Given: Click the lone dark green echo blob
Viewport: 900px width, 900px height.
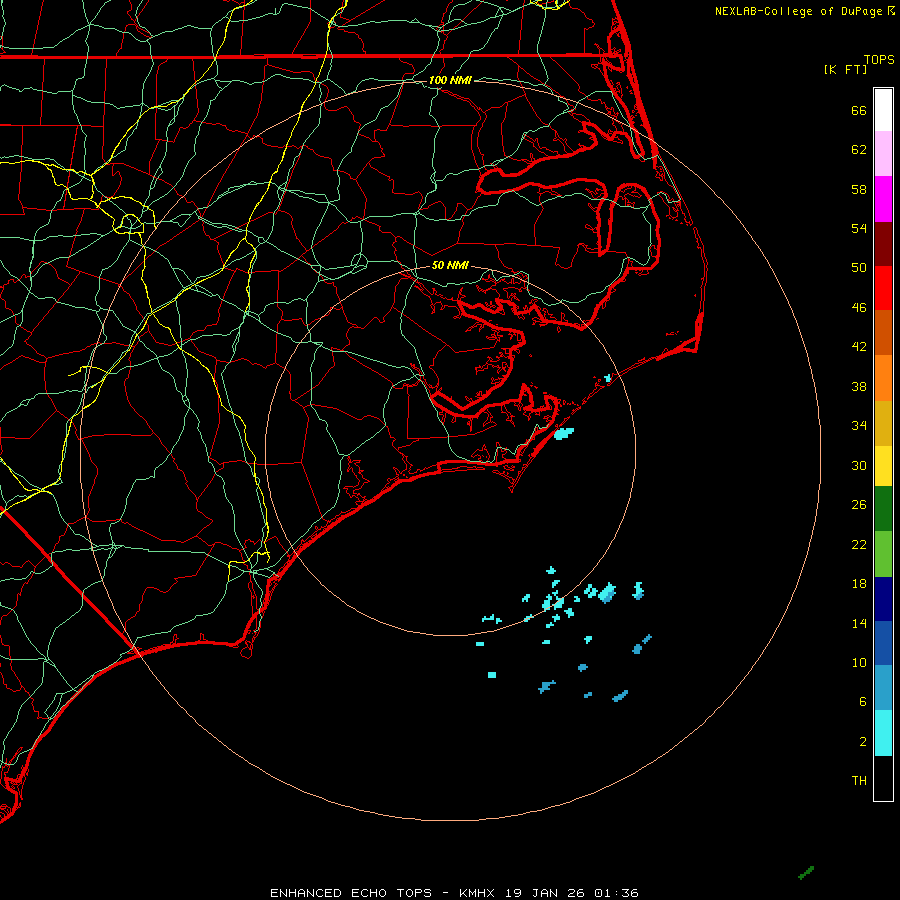Looking at the screenshot, I should coord(806,872).
